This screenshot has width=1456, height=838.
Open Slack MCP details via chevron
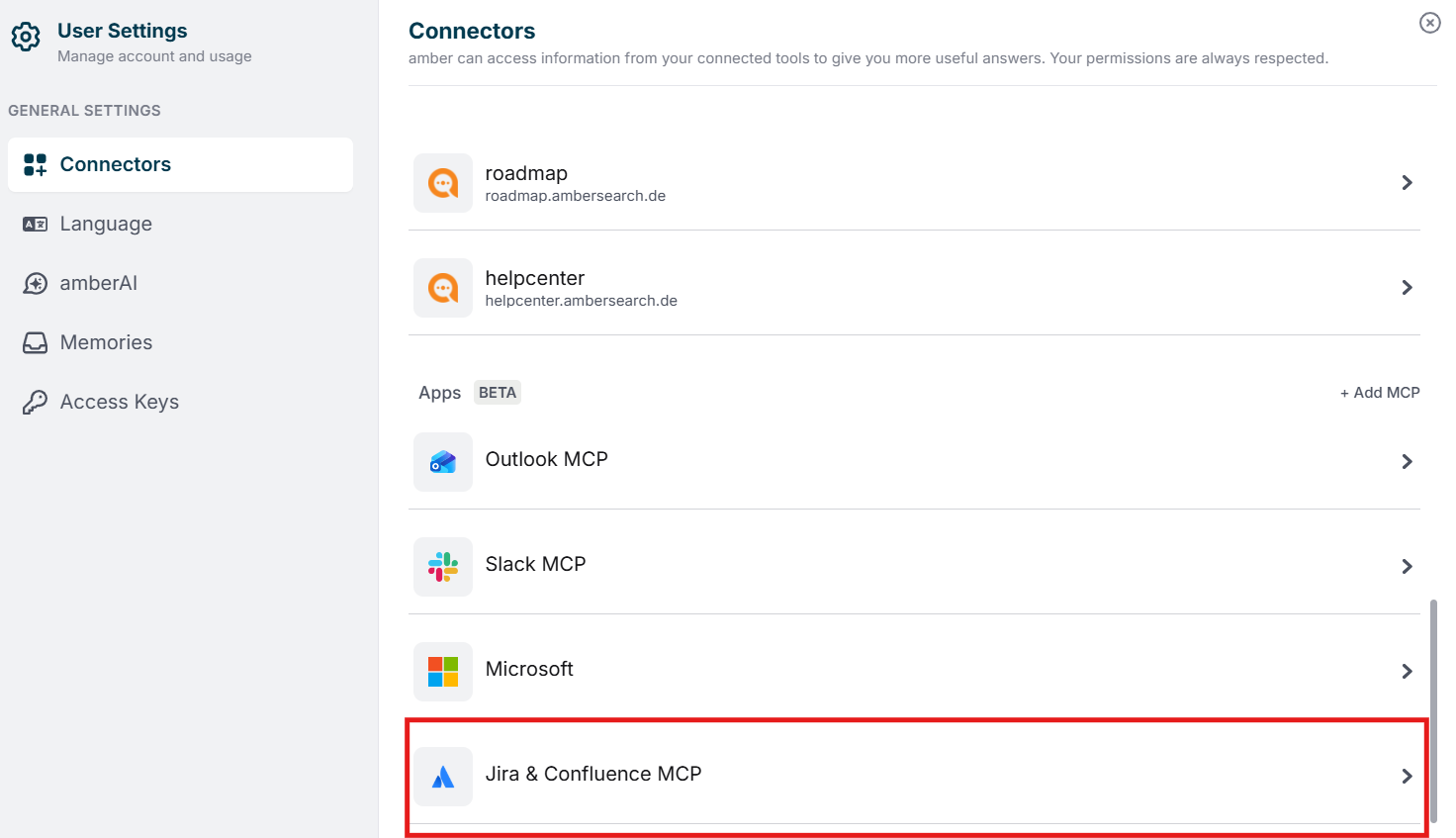click(1407, 567)
